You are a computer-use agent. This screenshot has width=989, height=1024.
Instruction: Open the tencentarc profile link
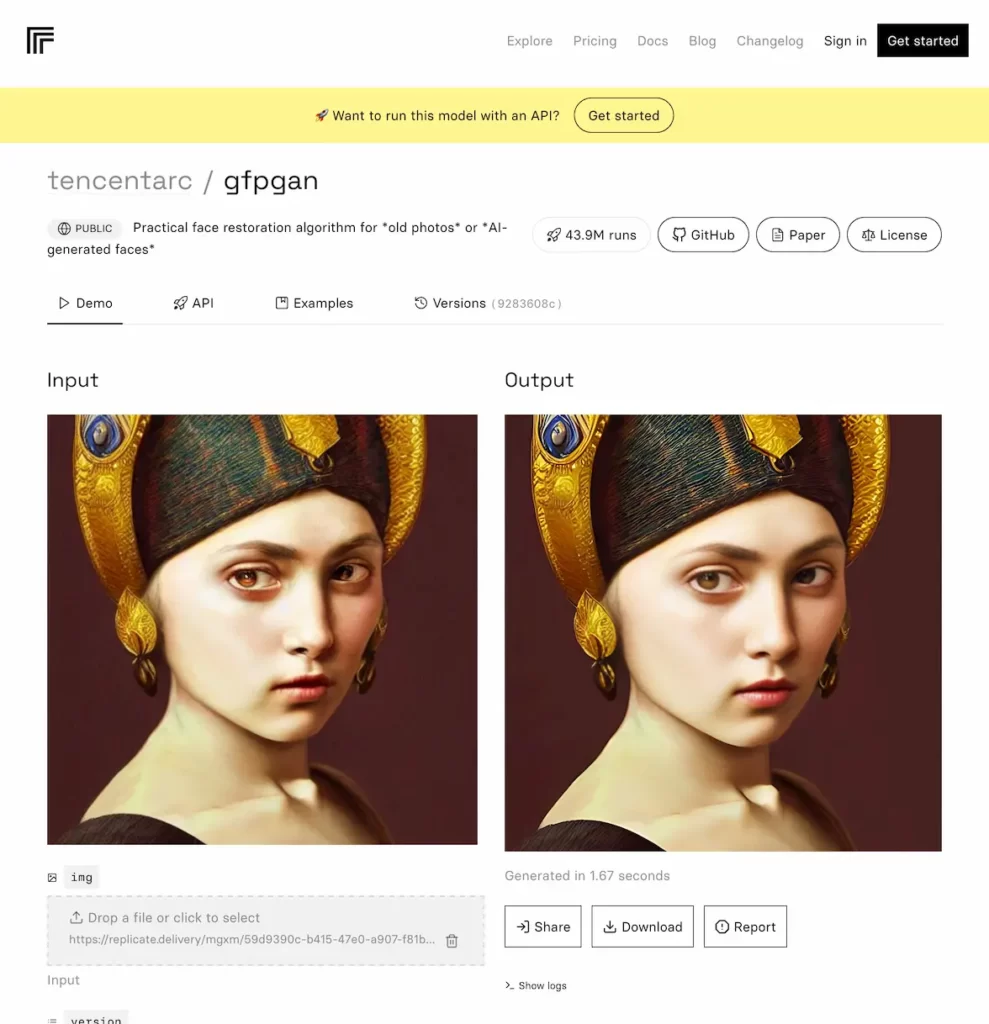(x=120, y=180)
